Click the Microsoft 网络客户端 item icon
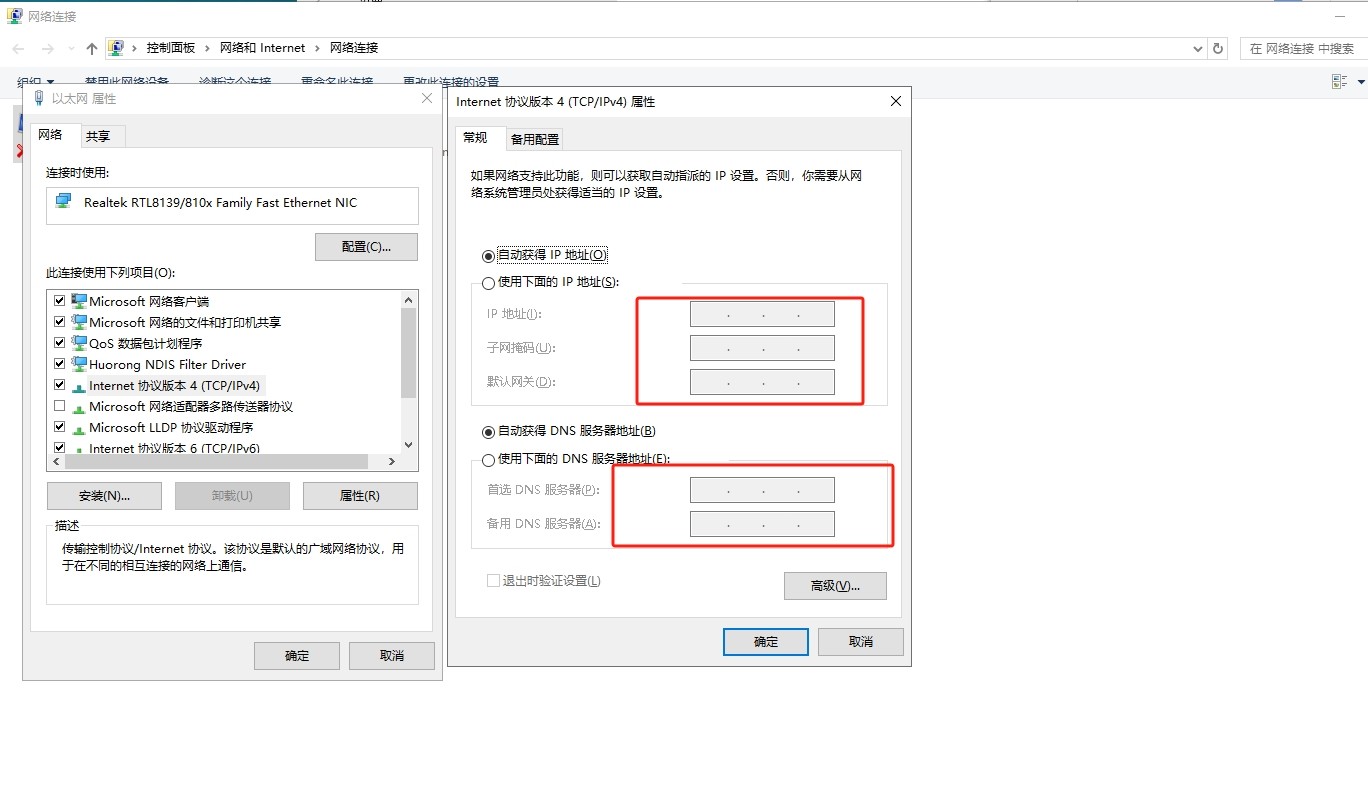This screenshot has height=805, width=1368. coord(79,301)
